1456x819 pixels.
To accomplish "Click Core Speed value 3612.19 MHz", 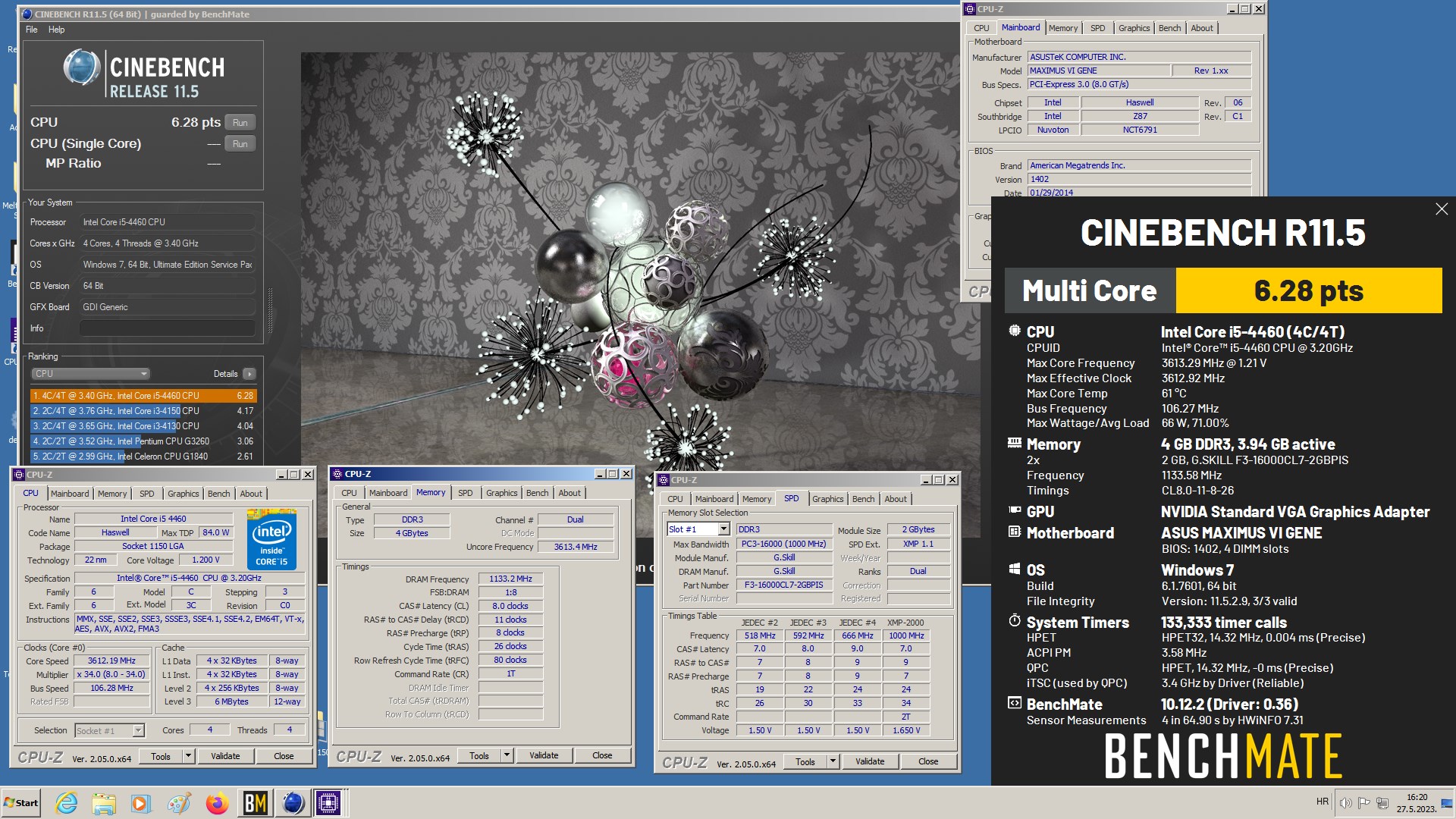I will [111, 661].
